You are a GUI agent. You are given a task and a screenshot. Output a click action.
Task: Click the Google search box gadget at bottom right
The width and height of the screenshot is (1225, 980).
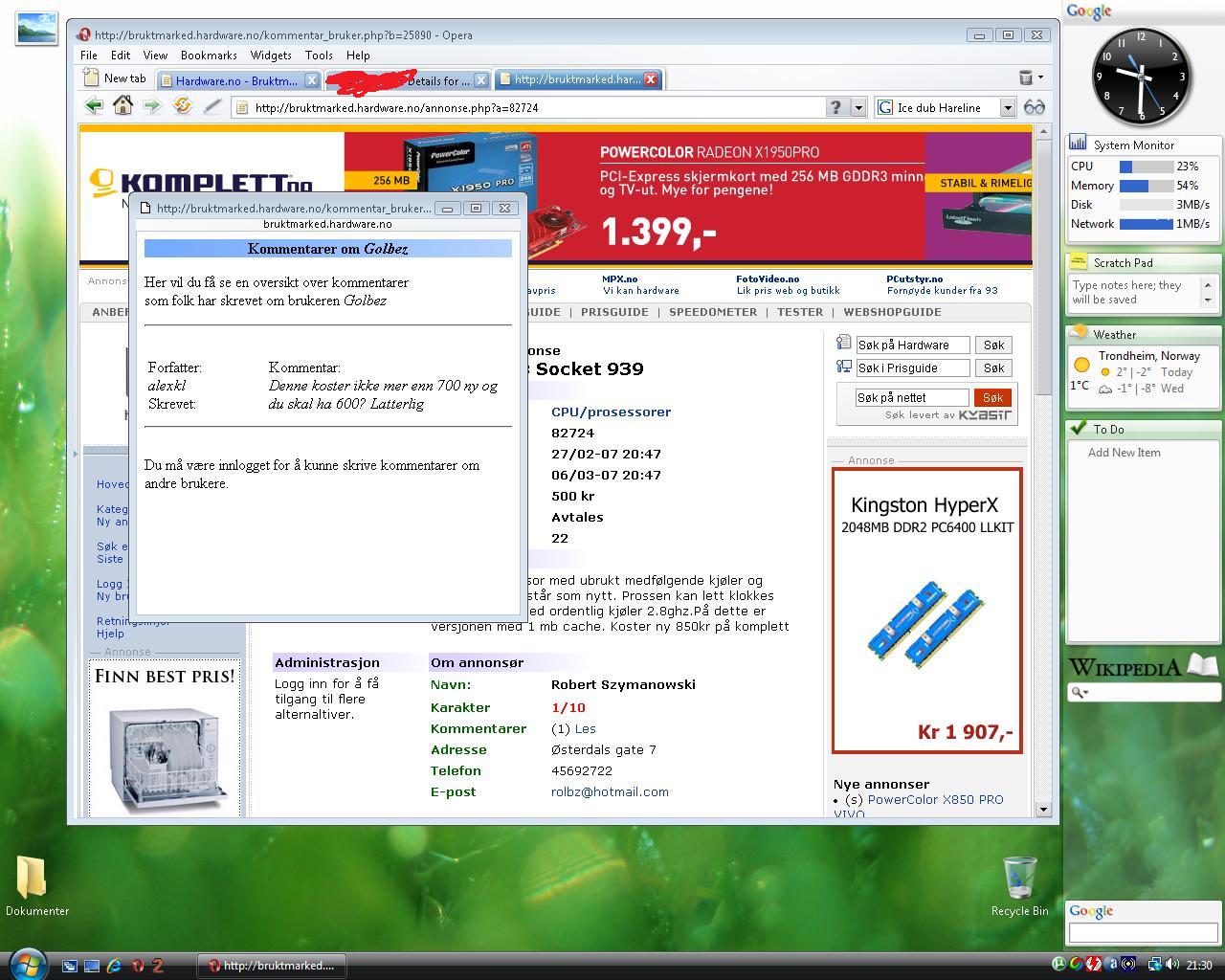[1143, 932]
